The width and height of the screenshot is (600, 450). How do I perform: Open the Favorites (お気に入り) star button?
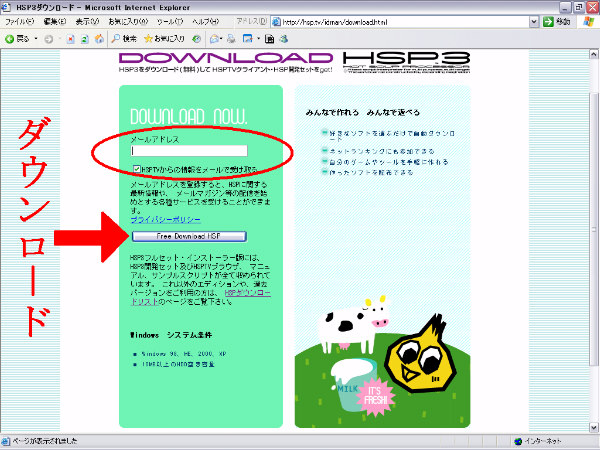click(161, 38)
